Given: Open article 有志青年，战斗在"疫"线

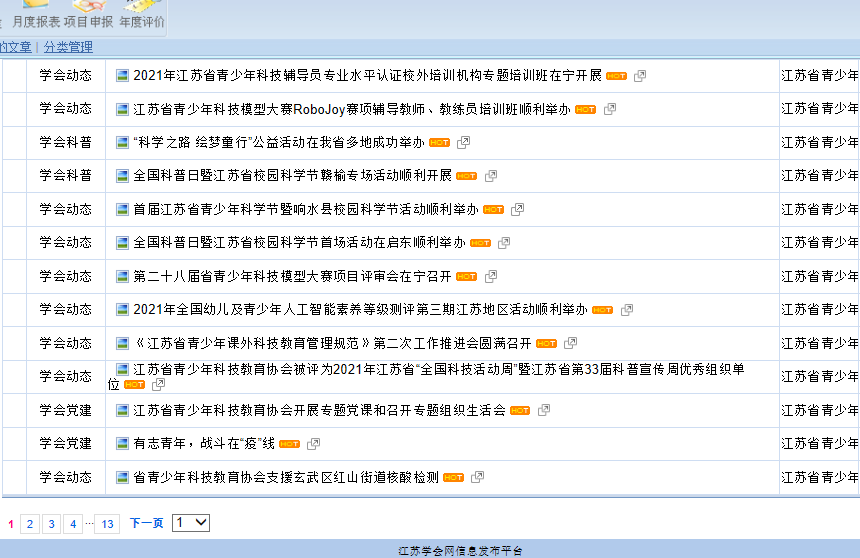Looking at the screenshot, I should (x=204, y=443).
